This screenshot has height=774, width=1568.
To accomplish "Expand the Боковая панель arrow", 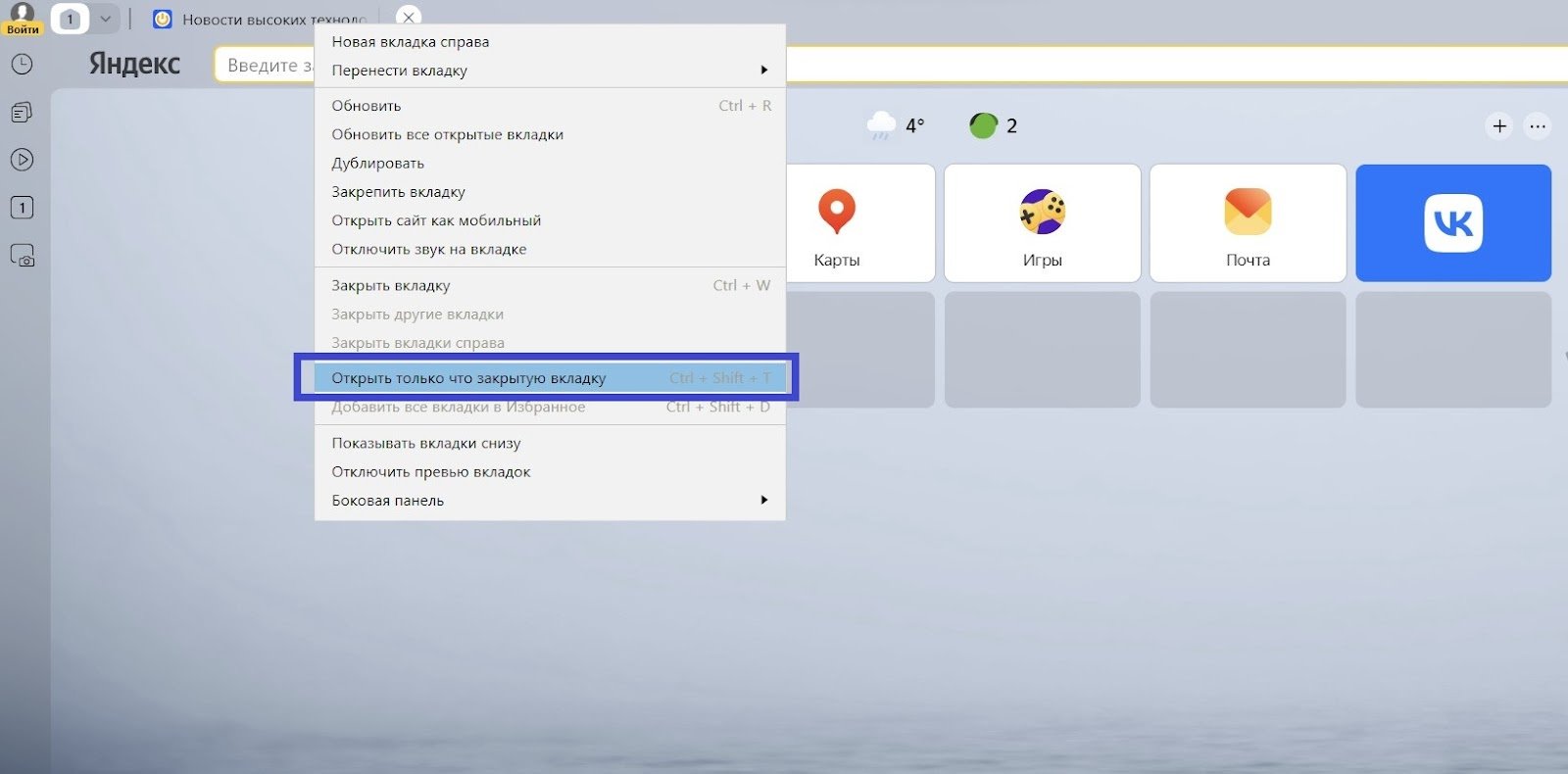I will click(764, 500).
